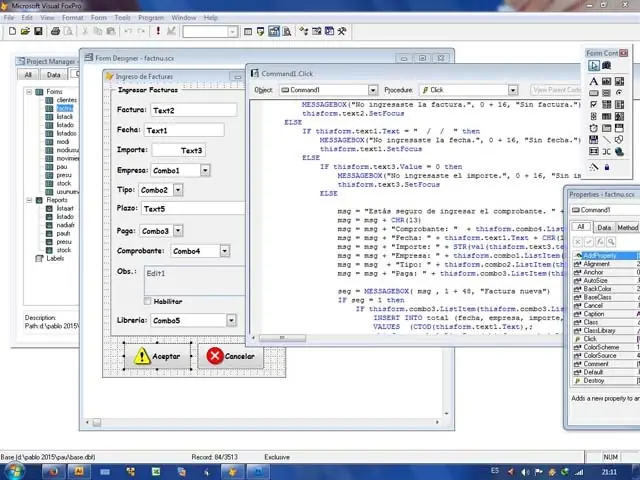This screenshot has height=480, width=640.
Task: Click the Obs. Edit1 edit box
Action: (x=195, y=281)
